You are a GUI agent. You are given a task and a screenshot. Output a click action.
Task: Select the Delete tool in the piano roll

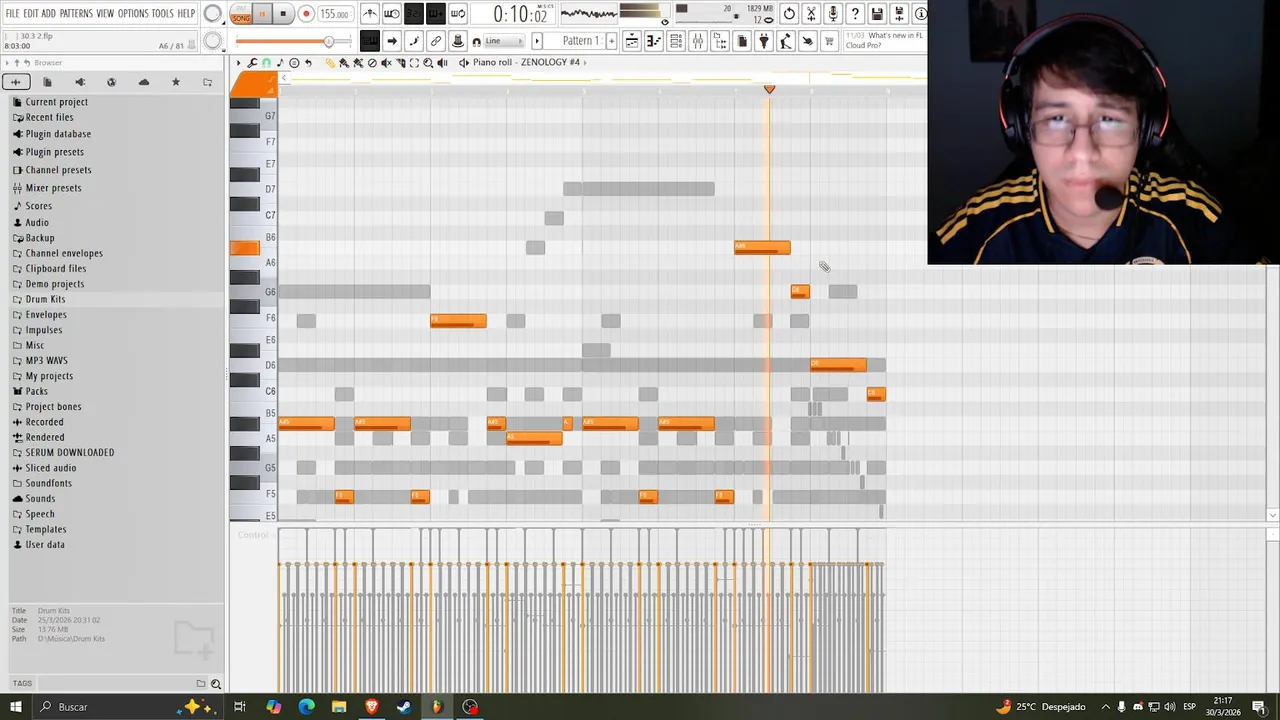pyautogui.click(x=372, y=62)
